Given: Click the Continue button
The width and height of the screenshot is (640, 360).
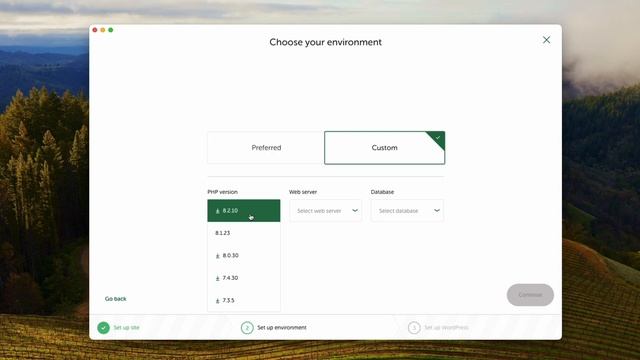Looking at the screenshot, I should (x=530, y=295).
